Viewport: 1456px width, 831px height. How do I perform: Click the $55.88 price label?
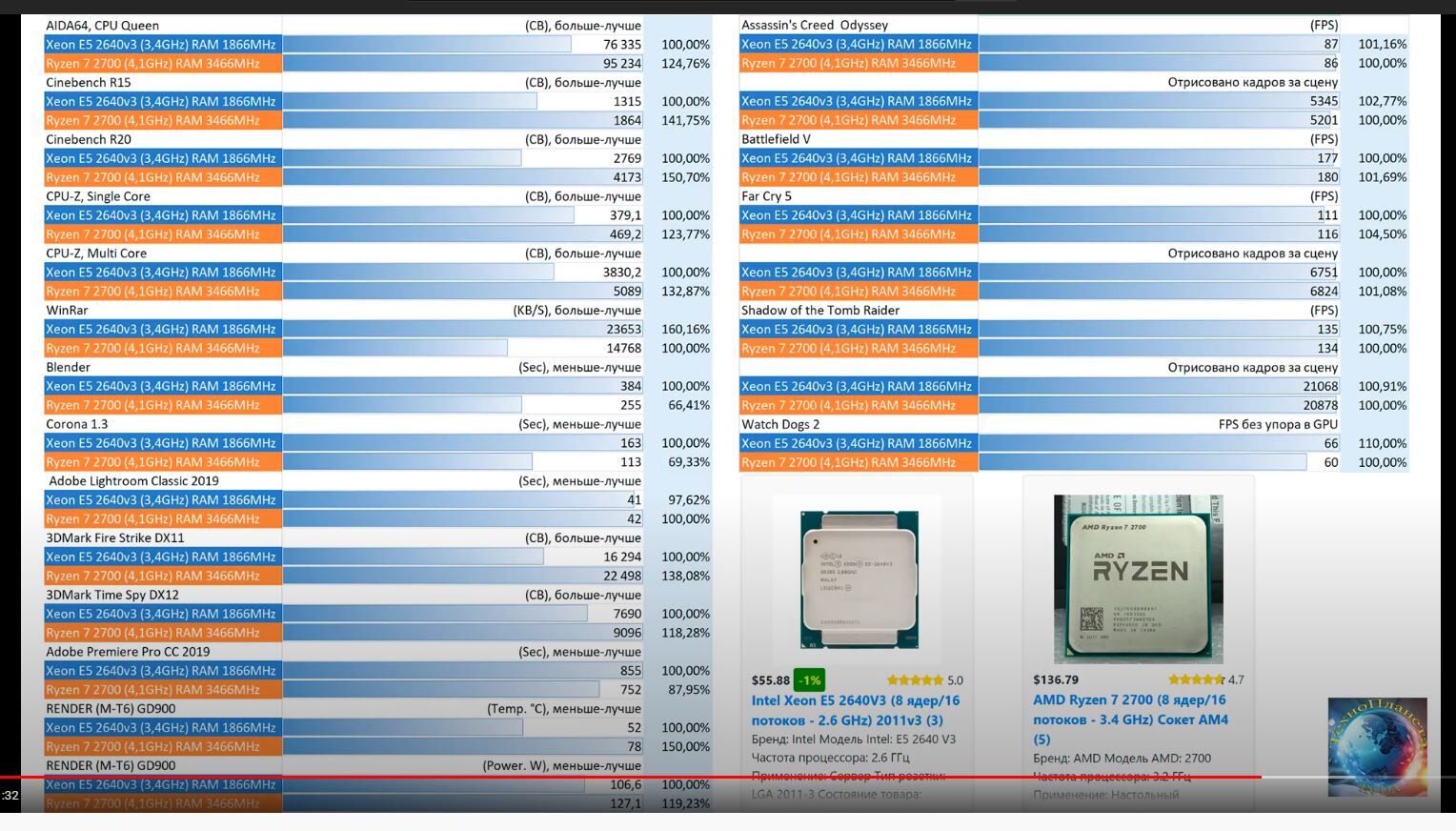771,680
